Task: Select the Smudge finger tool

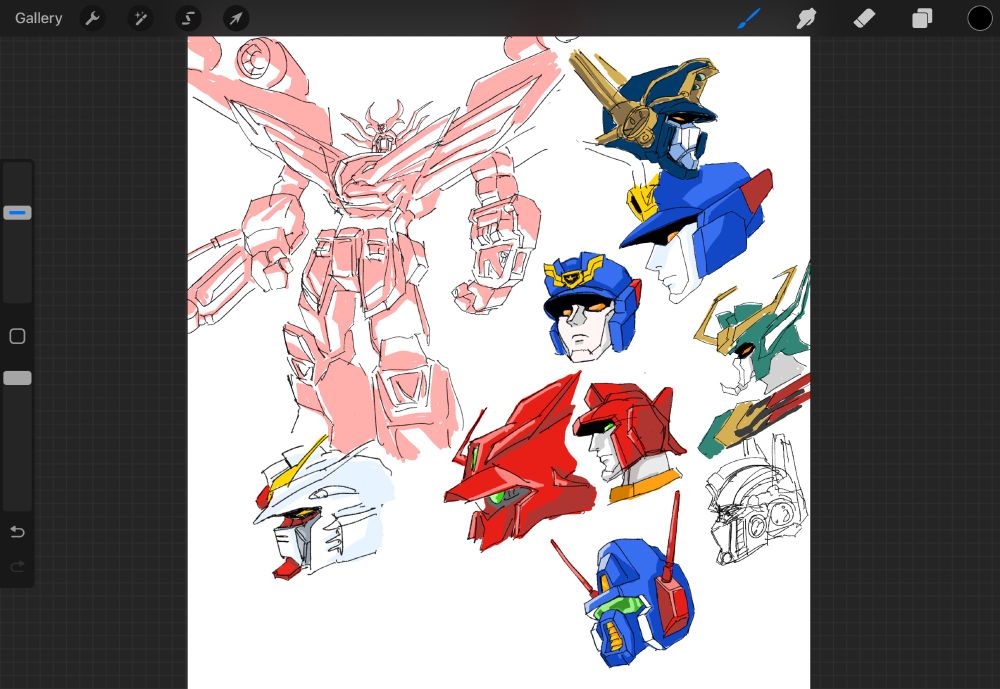Action: pos(806,19)
